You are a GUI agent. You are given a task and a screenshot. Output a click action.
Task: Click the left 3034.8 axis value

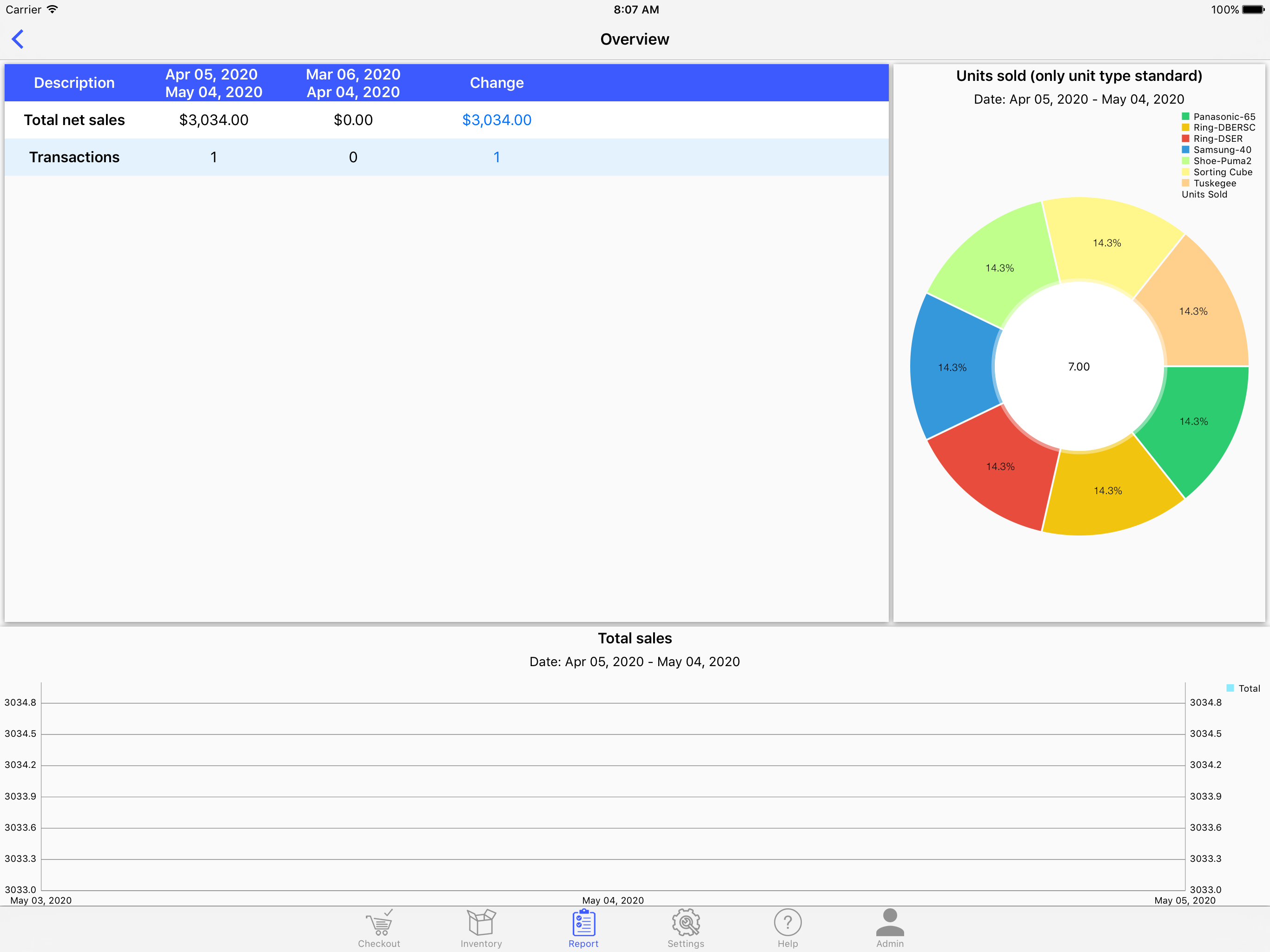[20, 702]
